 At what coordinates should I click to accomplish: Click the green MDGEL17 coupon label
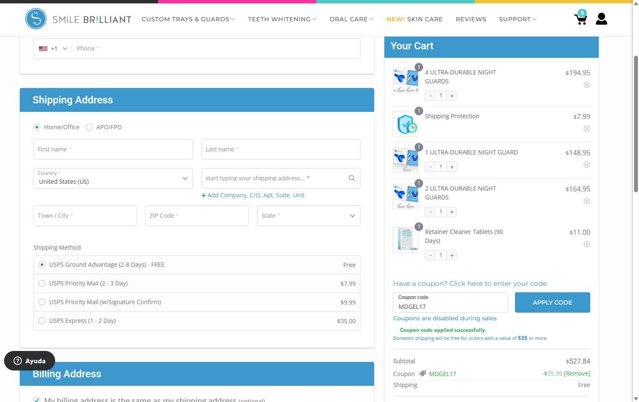click(x=443, y=373)
